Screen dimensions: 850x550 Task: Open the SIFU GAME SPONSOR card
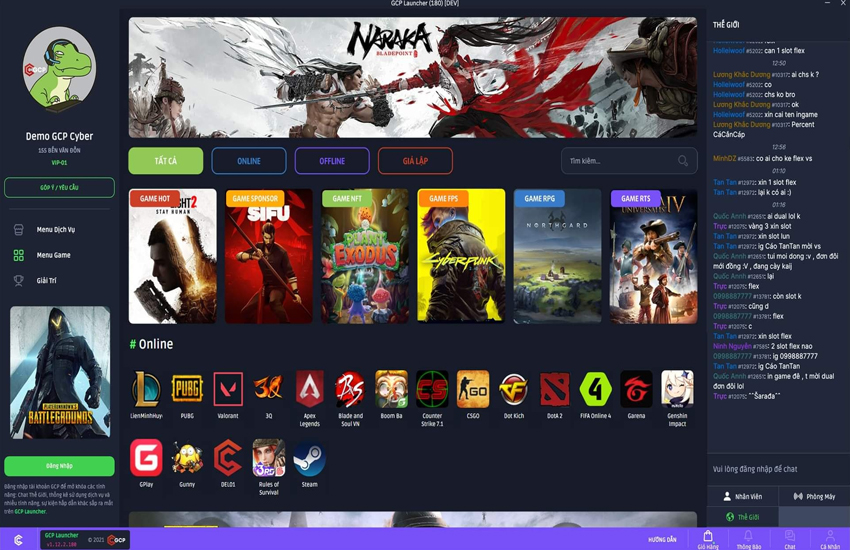pos(269,256)
